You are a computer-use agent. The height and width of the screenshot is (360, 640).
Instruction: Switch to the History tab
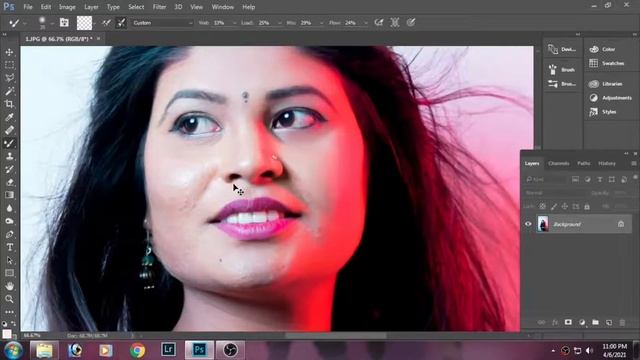pyautogui.click(x=607, y=163)
